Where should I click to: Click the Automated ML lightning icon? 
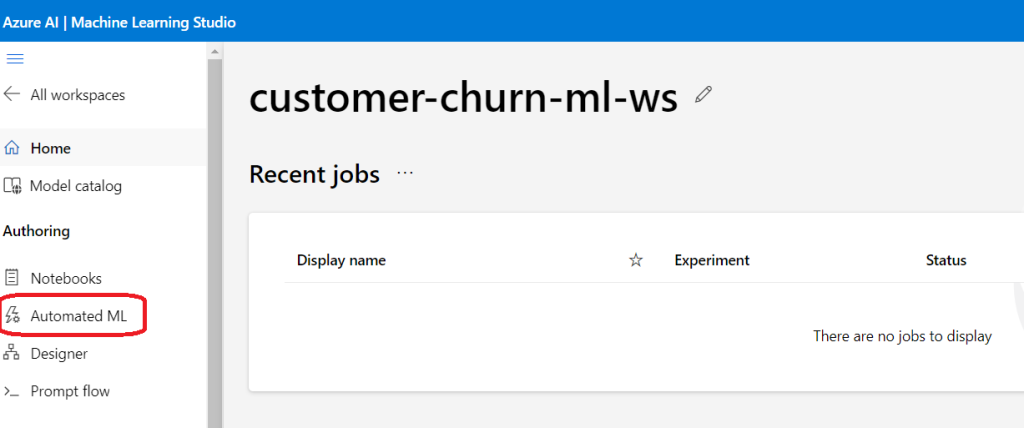point(12,316)
